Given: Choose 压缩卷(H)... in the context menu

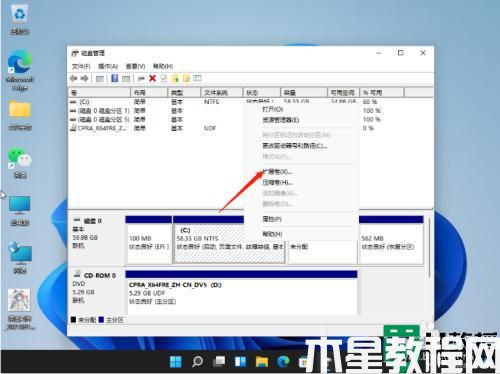Looking at the screenshot, I should 277,182.
